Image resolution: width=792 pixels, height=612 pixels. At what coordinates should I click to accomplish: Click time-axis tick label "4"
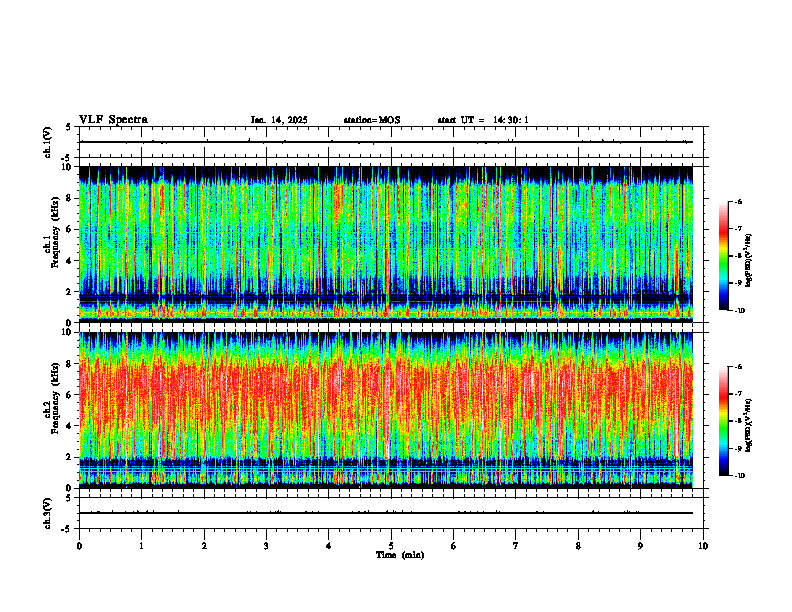tap(329, 546)
